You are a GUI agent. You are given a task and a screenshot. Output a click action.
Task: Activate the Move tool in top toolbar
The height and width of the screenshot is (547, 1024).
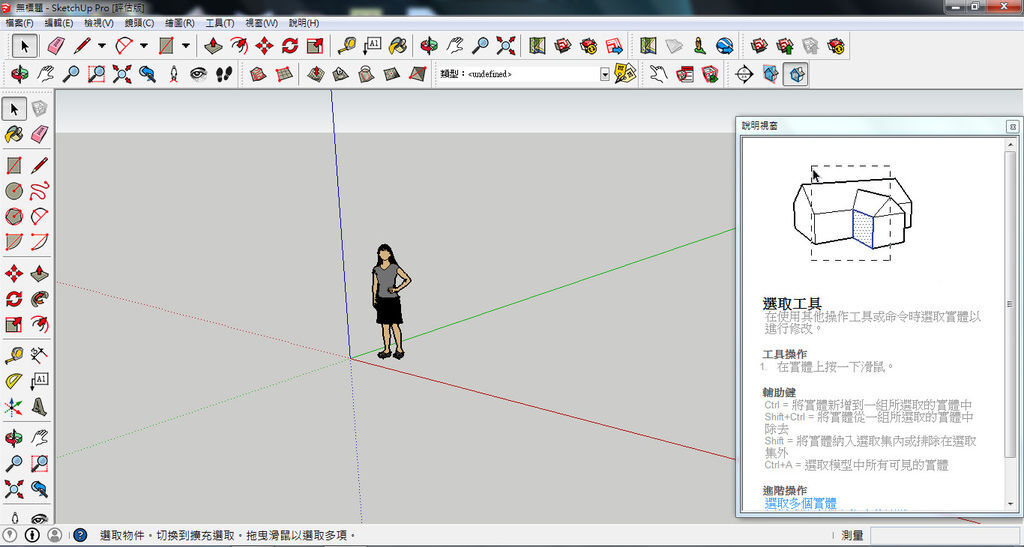tap(264, 46)
